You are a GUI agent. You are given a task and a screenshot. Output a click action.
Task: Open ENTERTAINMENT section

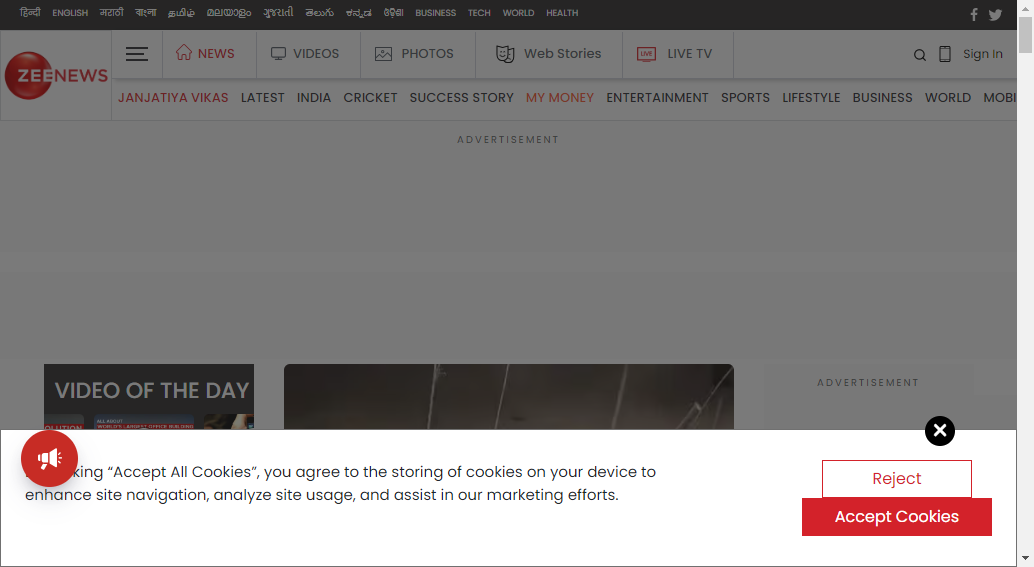[657, 98]
